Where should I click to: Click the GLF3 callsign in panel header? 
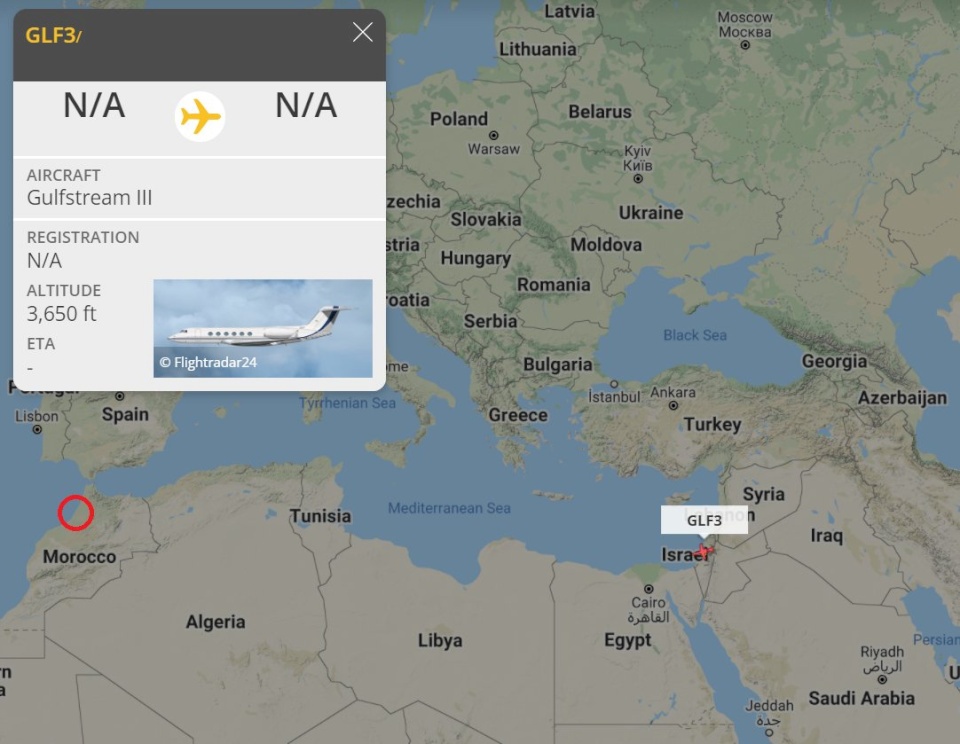[x=50, y=36]
